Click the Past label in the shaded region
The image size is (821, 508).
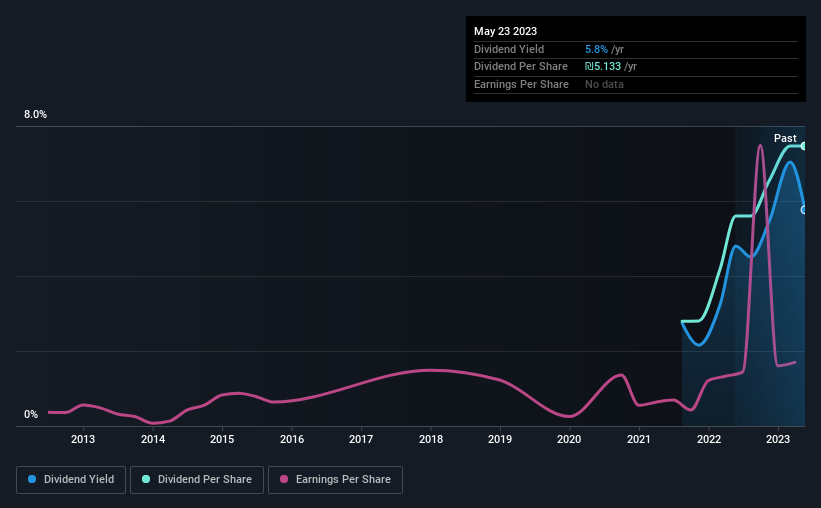tap(785, 138)
